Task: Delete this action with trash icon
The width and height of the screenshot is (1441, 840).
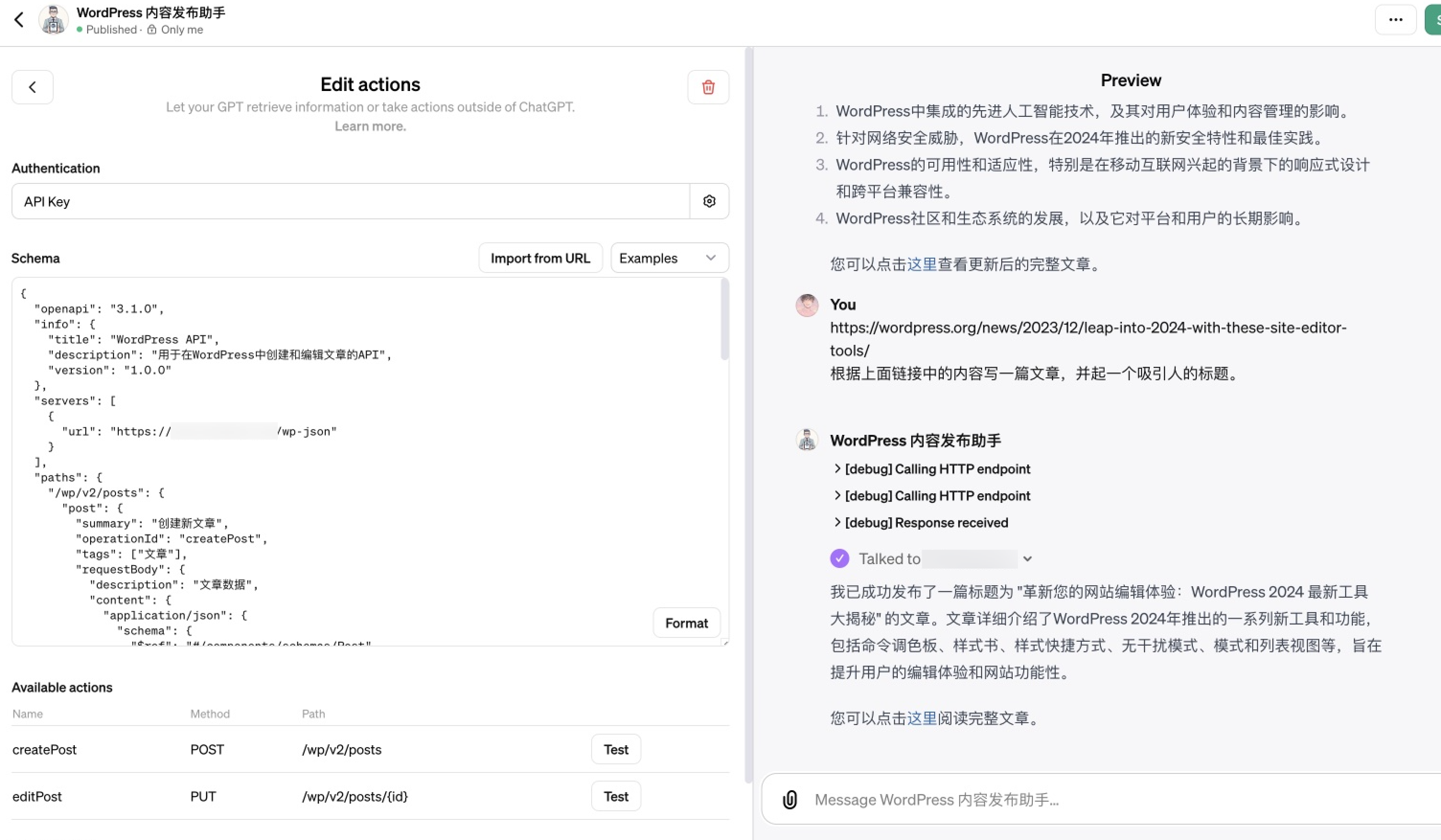Action: point(708,87)
